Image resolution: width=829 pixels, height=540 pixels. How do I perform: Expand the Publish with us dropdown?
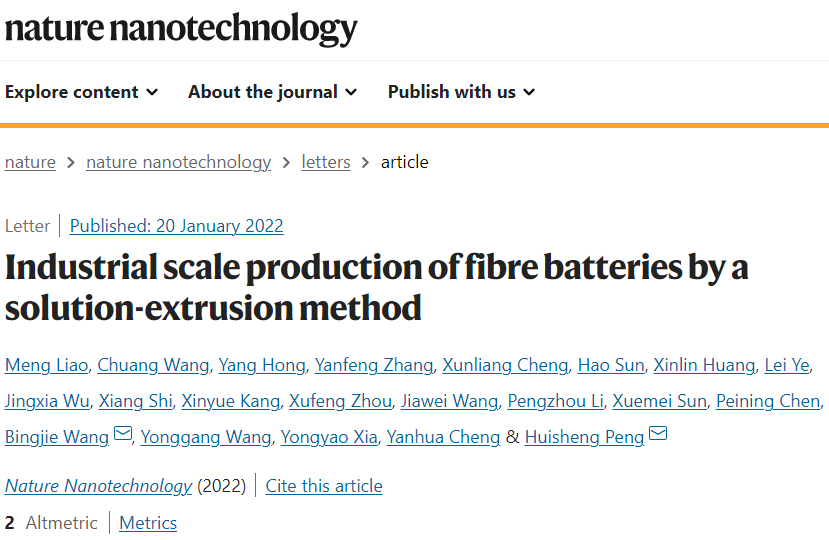tap(461, 92)
